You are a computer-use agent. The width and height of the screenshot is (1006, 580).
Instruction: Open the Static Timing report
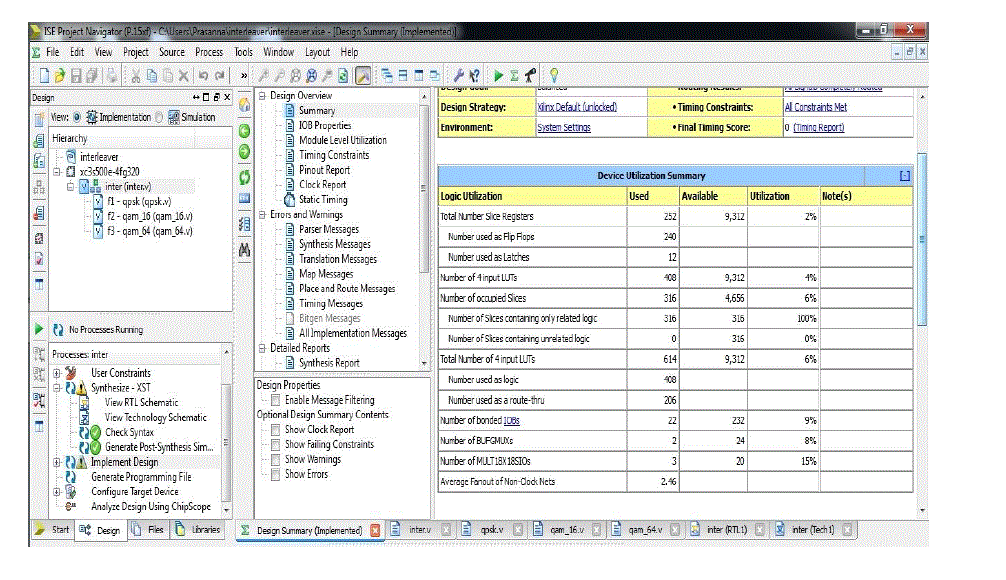coord(322,199)
